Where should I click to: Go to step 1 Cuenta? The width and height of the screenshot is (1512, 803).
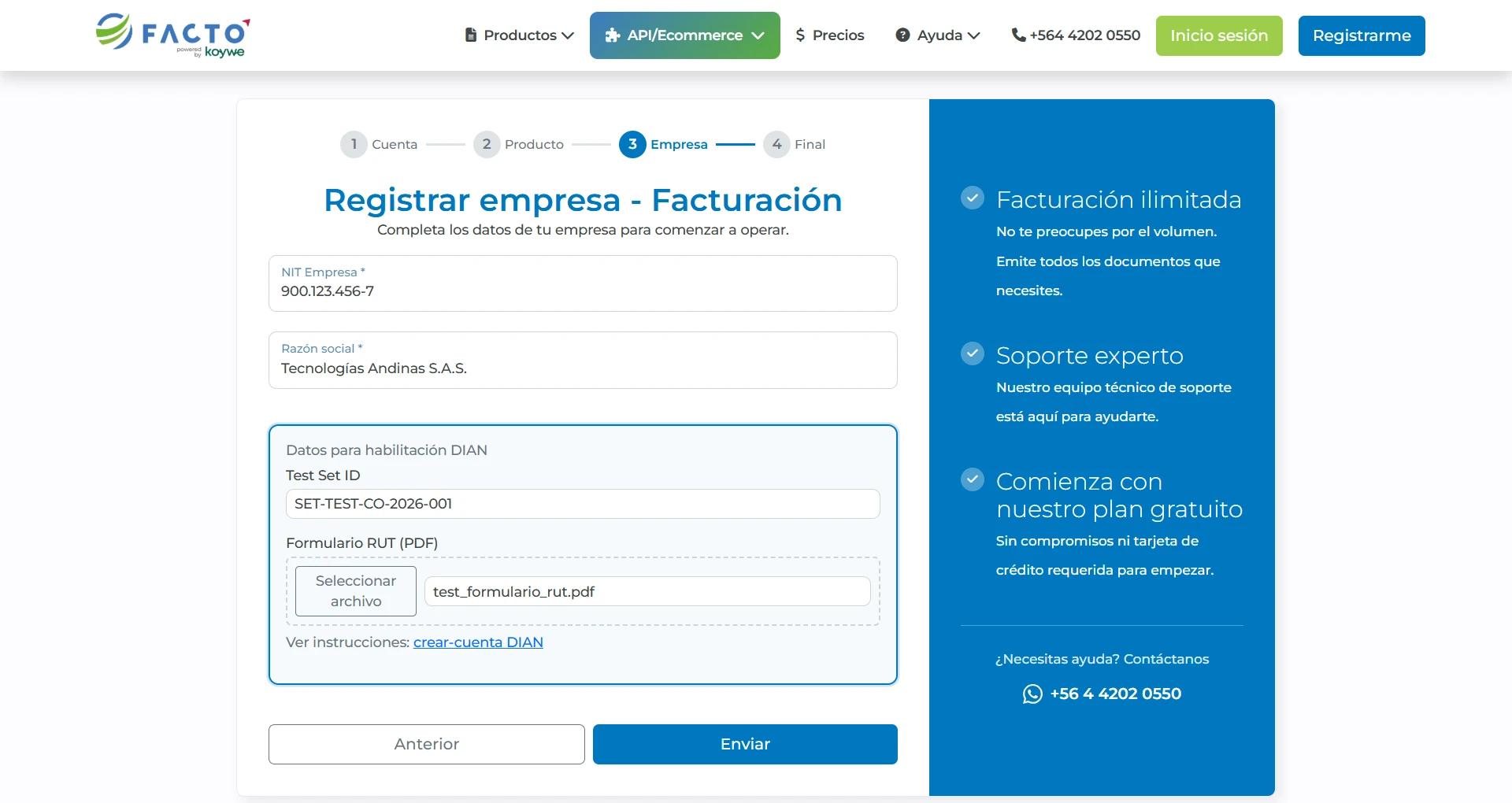pos(379,144)
